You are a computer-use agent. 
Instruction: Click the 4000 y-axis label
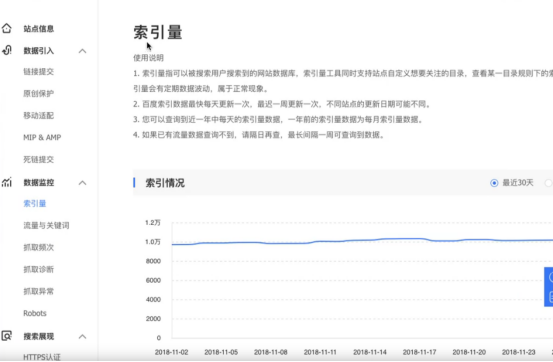[x=153, y=300]
